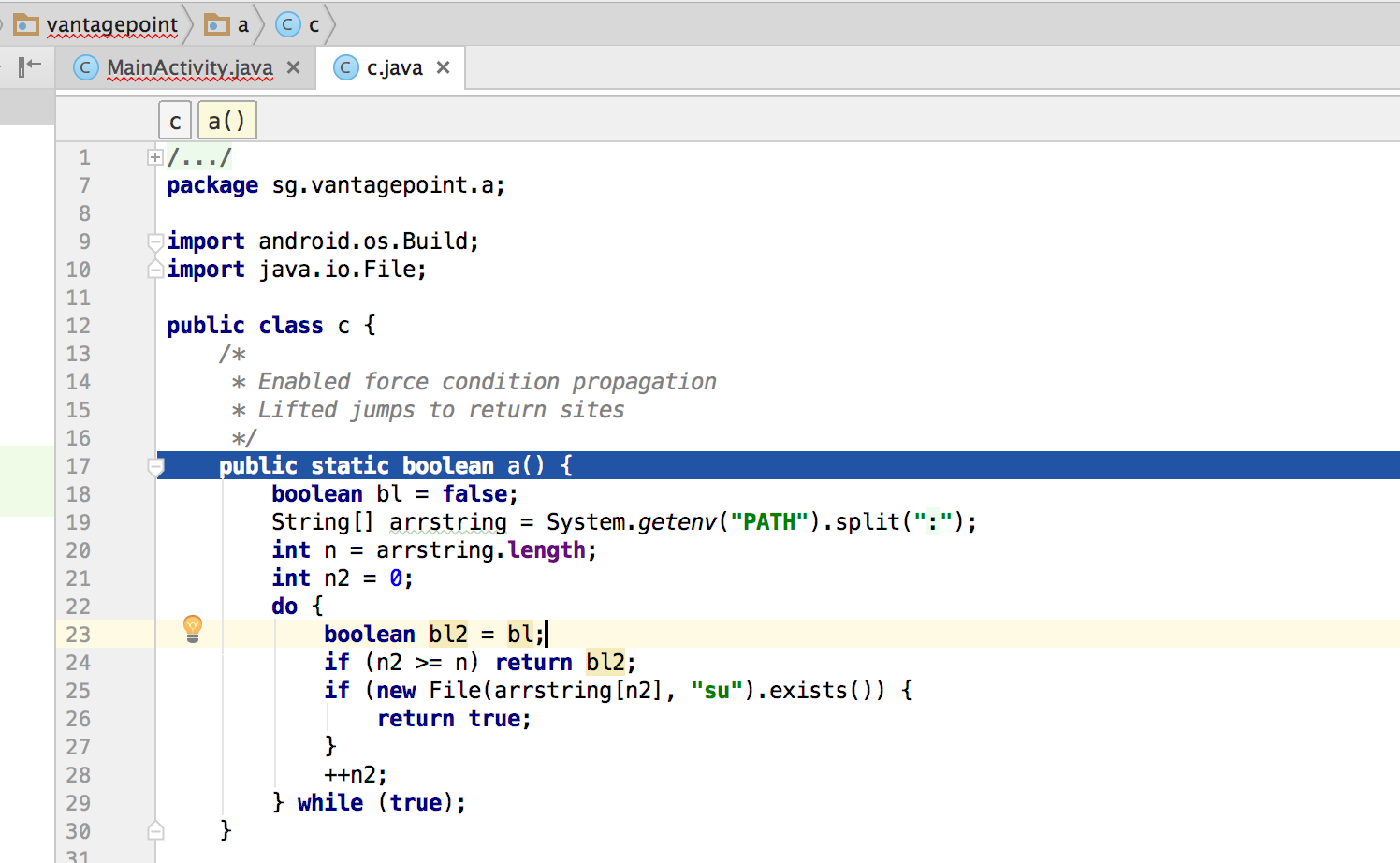Click the getenv method call in code
The height and width of the screenshot is (863, 1400).
point(677,522)
